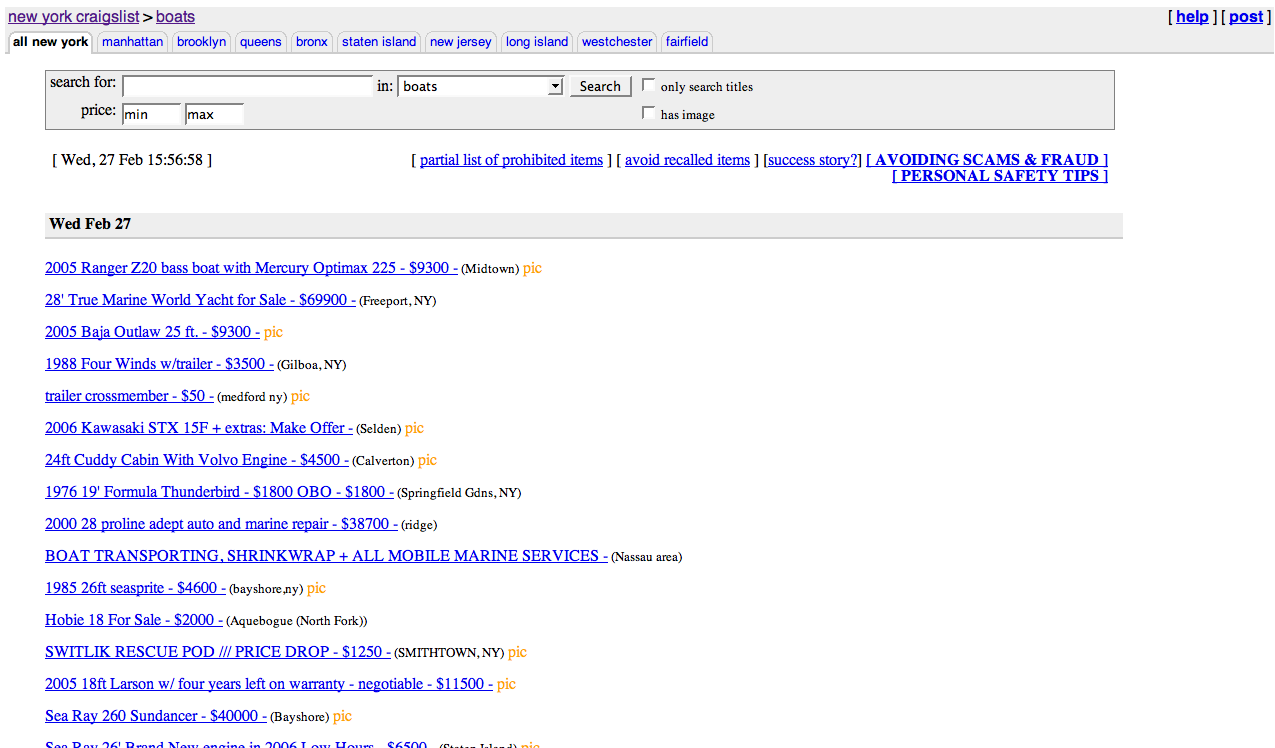Open SWITLIK RESCUE POD listing
Screen dimensions: 1275x748
coord(218,652)
